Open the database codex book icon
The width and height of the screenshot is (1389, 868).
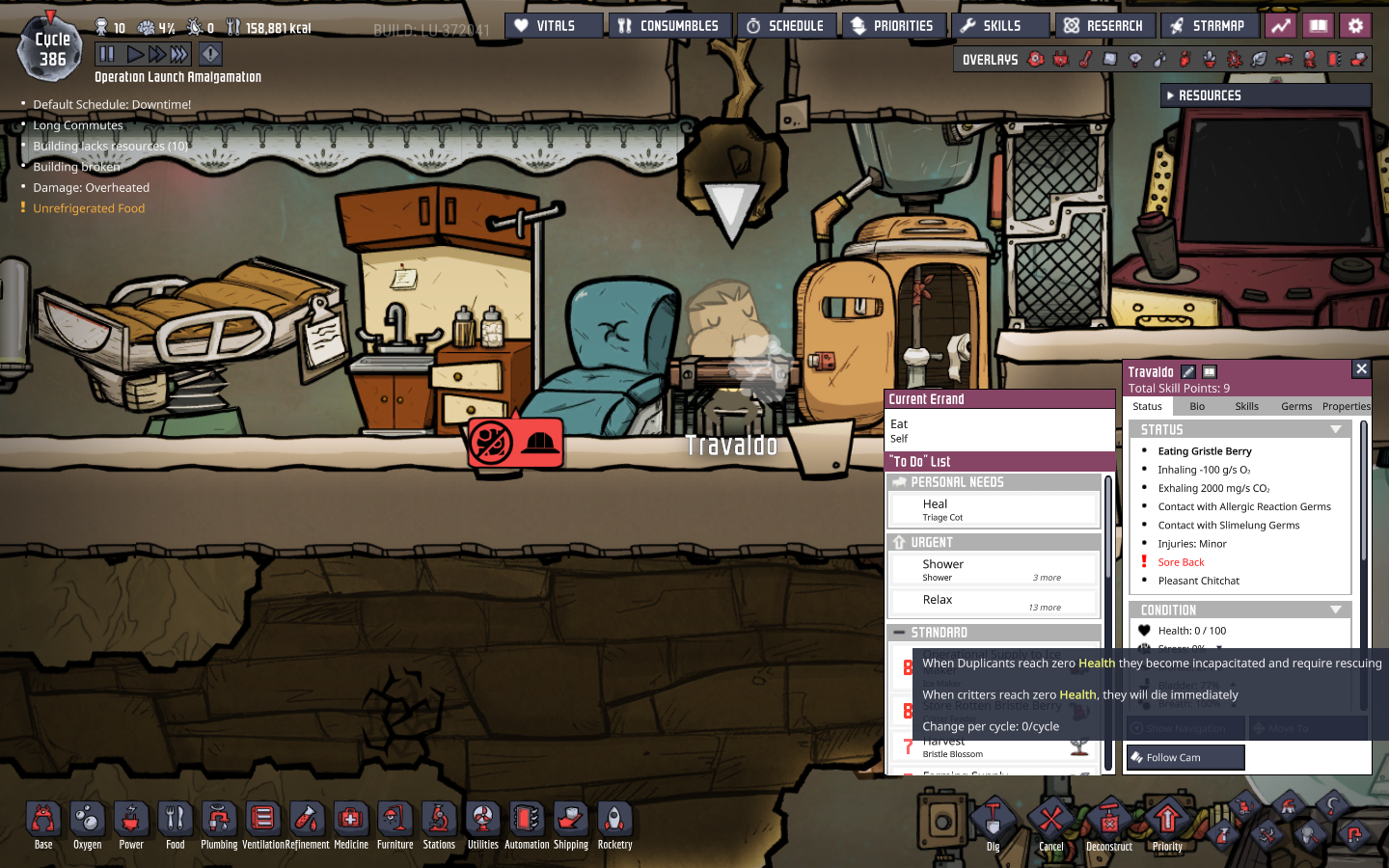click(1319, 26)
